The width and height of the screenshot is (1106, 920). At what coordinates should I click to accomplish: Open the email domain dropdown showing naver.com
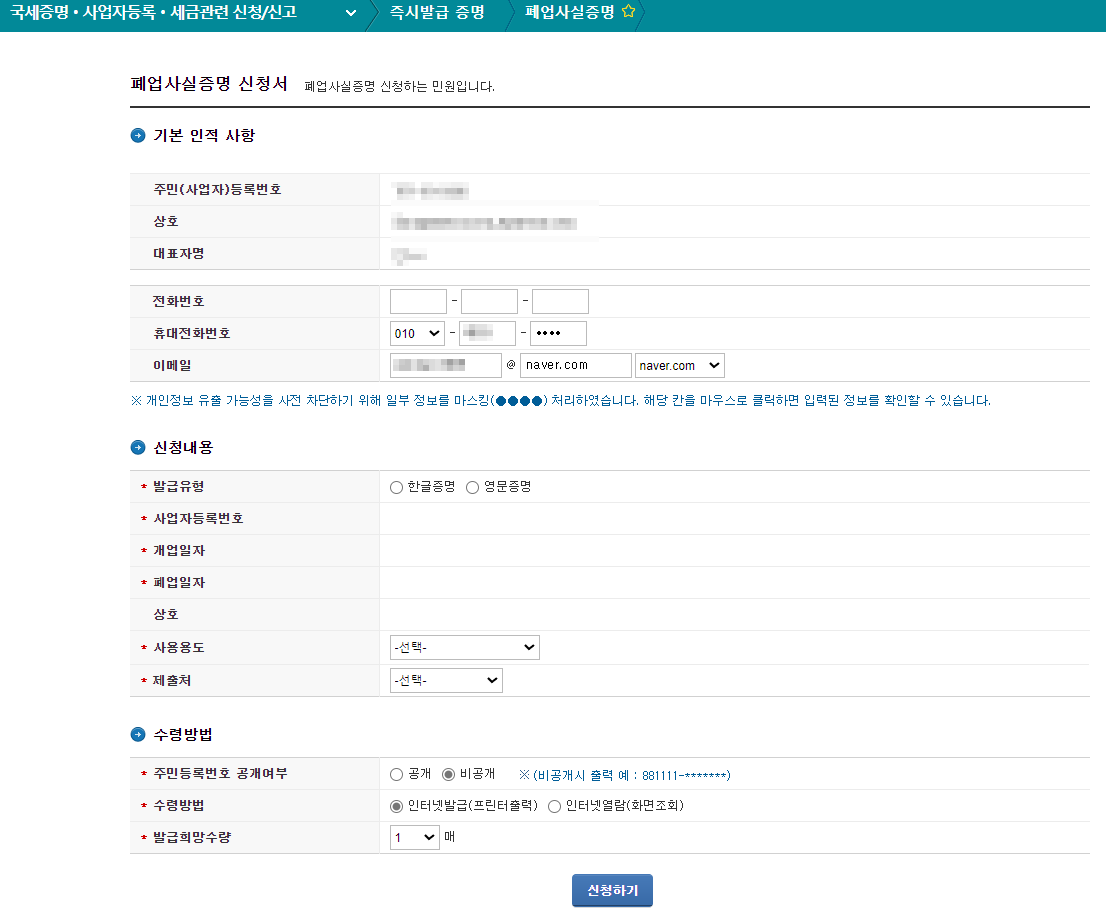pyautogui.click(x=680, y=365)
